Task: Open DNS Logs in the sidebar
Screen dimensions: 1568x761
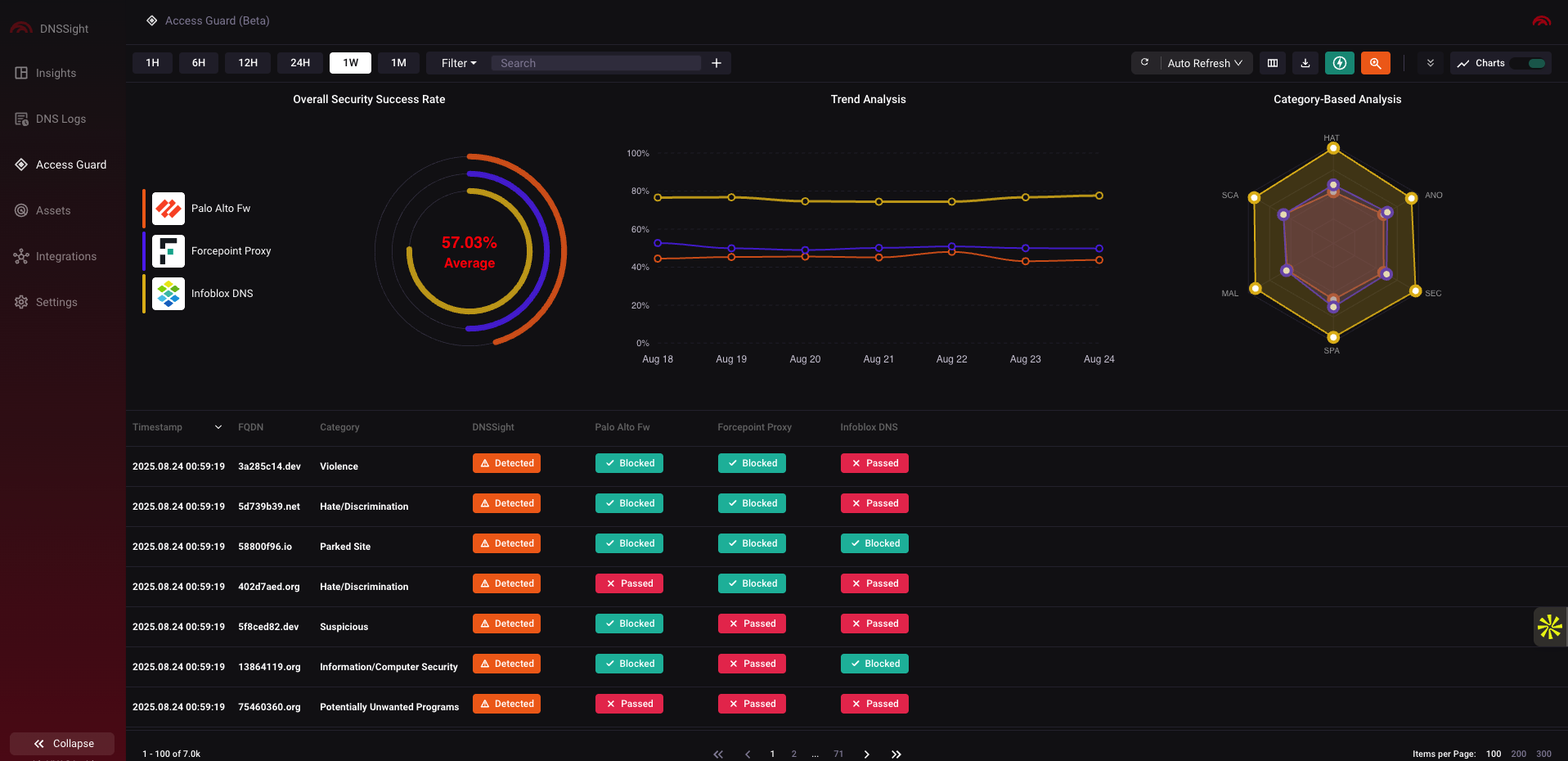Action: tap(60, 119)
